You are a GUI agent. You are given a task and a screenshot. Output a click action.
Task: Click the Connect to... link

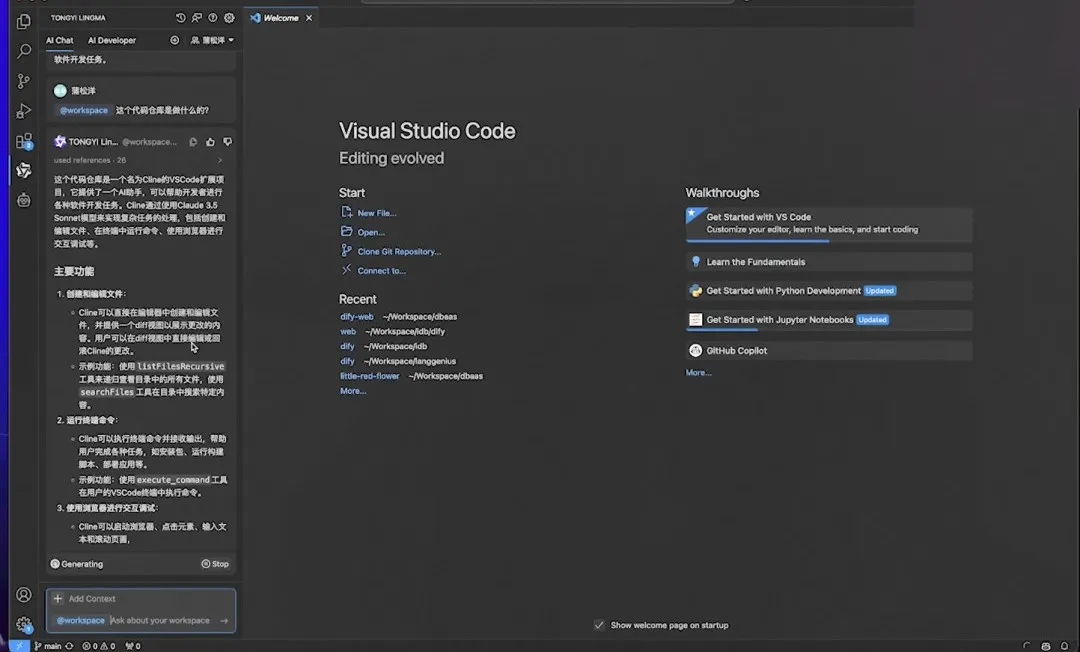[381, 271]
